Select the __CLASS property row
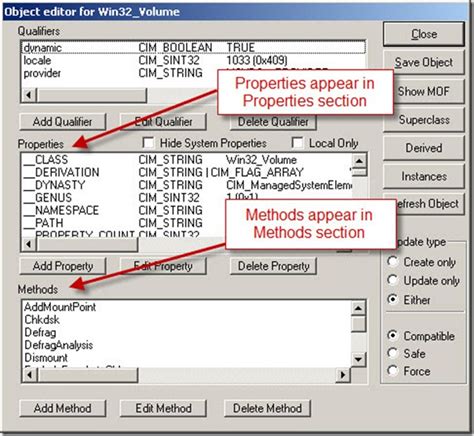Image resolution: width=474 pixels, height=436 pixels. [x=187, y=159]
